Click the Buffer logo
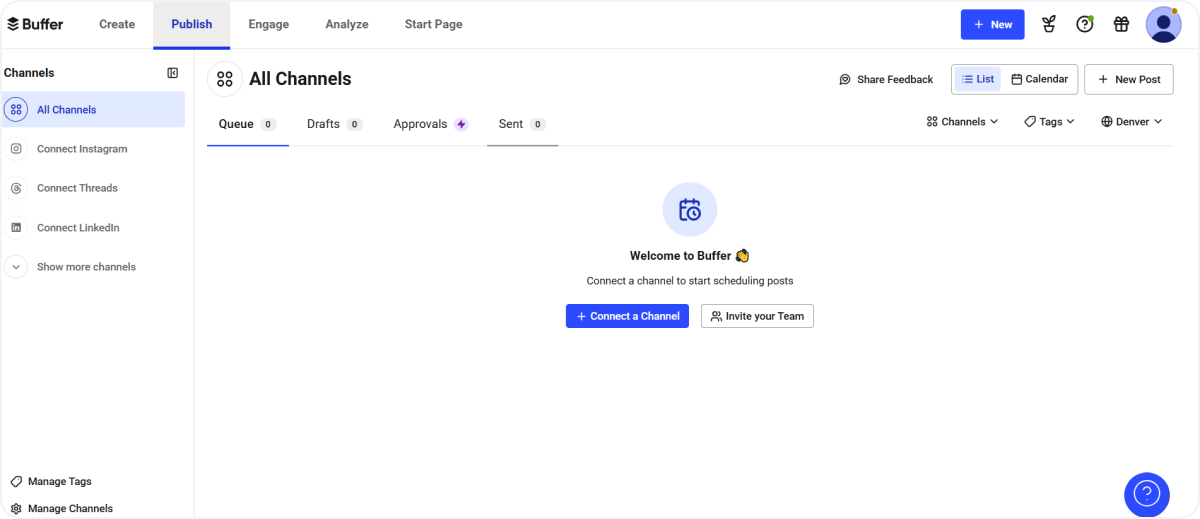Screen dimensions: 1200x519 tap(35, 24)
